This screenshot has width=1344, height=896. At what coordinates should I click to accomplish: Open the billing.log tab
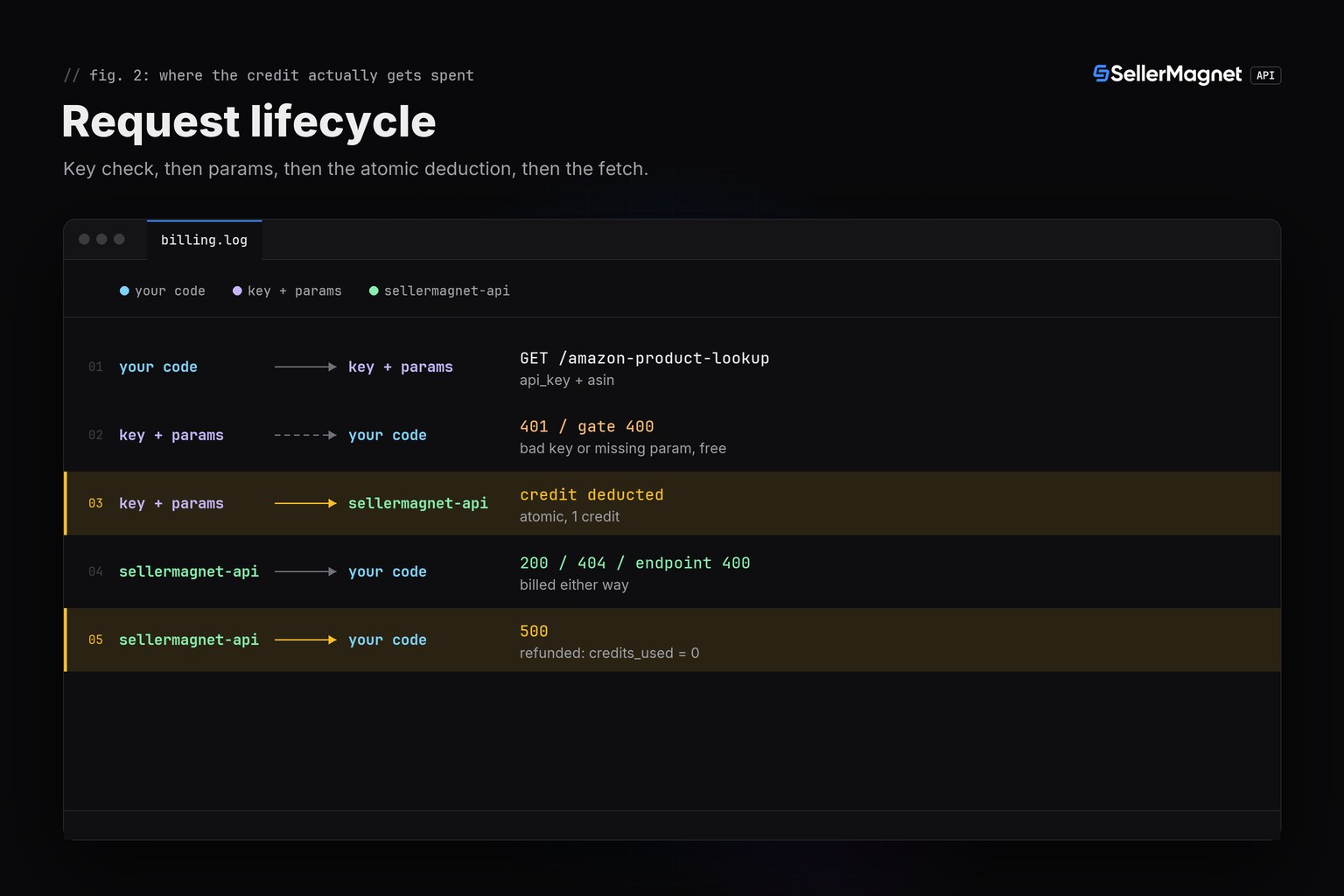(x=204, y=240)
